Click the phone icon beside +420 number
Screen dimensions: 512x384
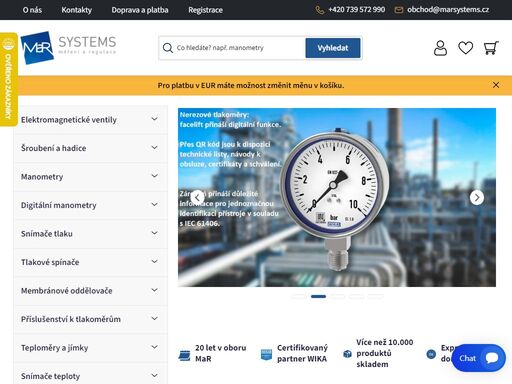click(320, 10)
